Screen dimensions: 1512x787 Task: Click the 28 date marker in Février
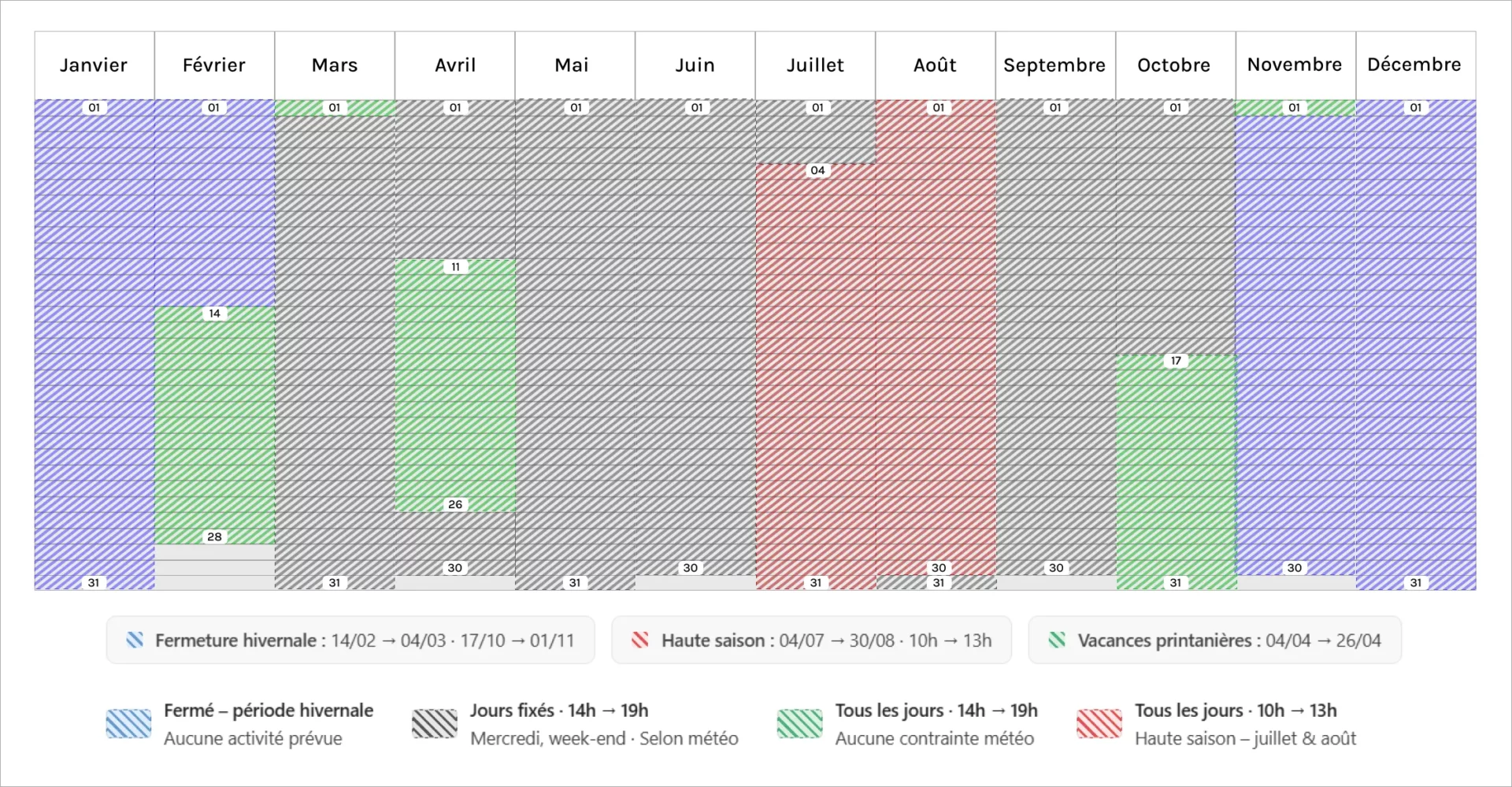click(x=214, y=536)
